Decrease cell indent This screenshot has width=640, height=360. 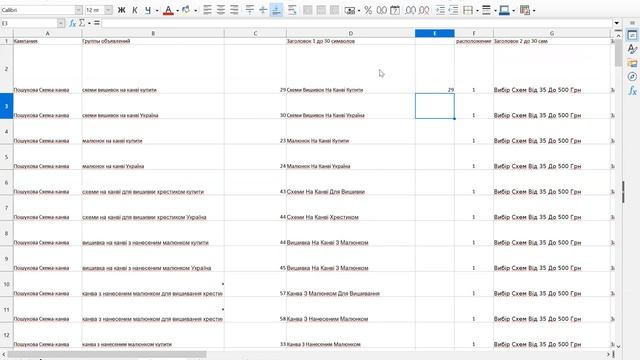453,10
